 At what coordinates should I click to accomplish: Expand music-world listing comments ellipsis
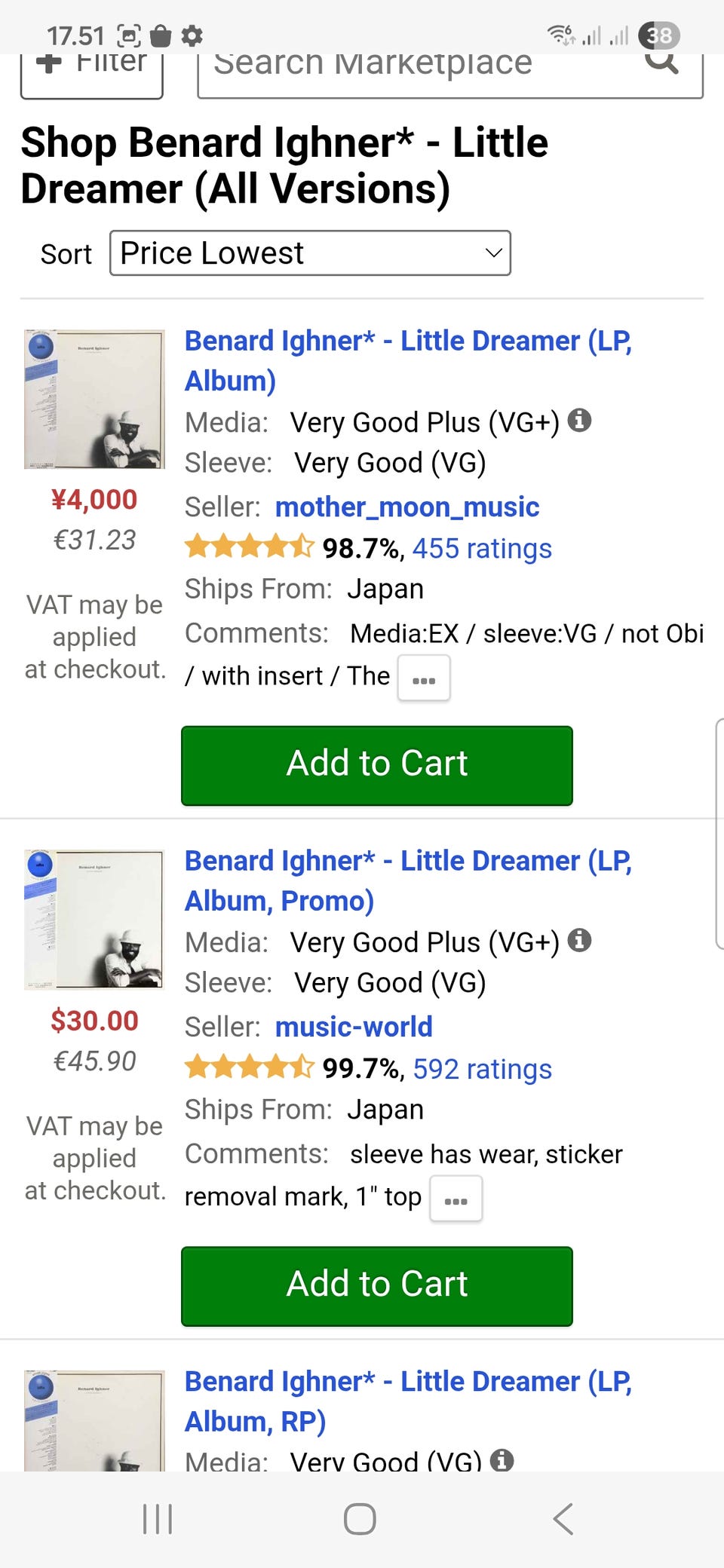coord(456,1199)
